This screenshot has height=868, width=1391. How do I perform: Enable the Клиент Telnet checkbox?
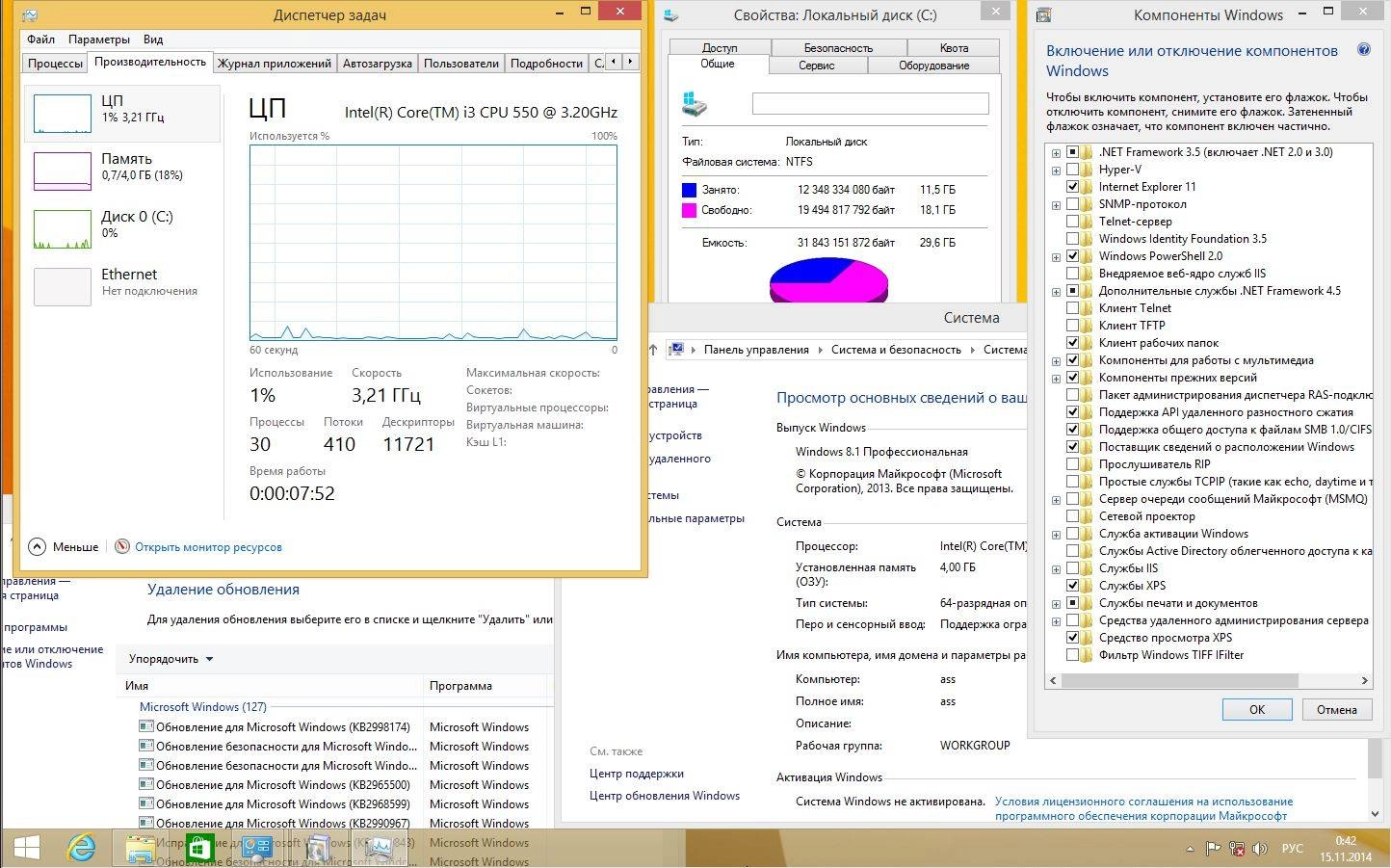(1072, 308)
